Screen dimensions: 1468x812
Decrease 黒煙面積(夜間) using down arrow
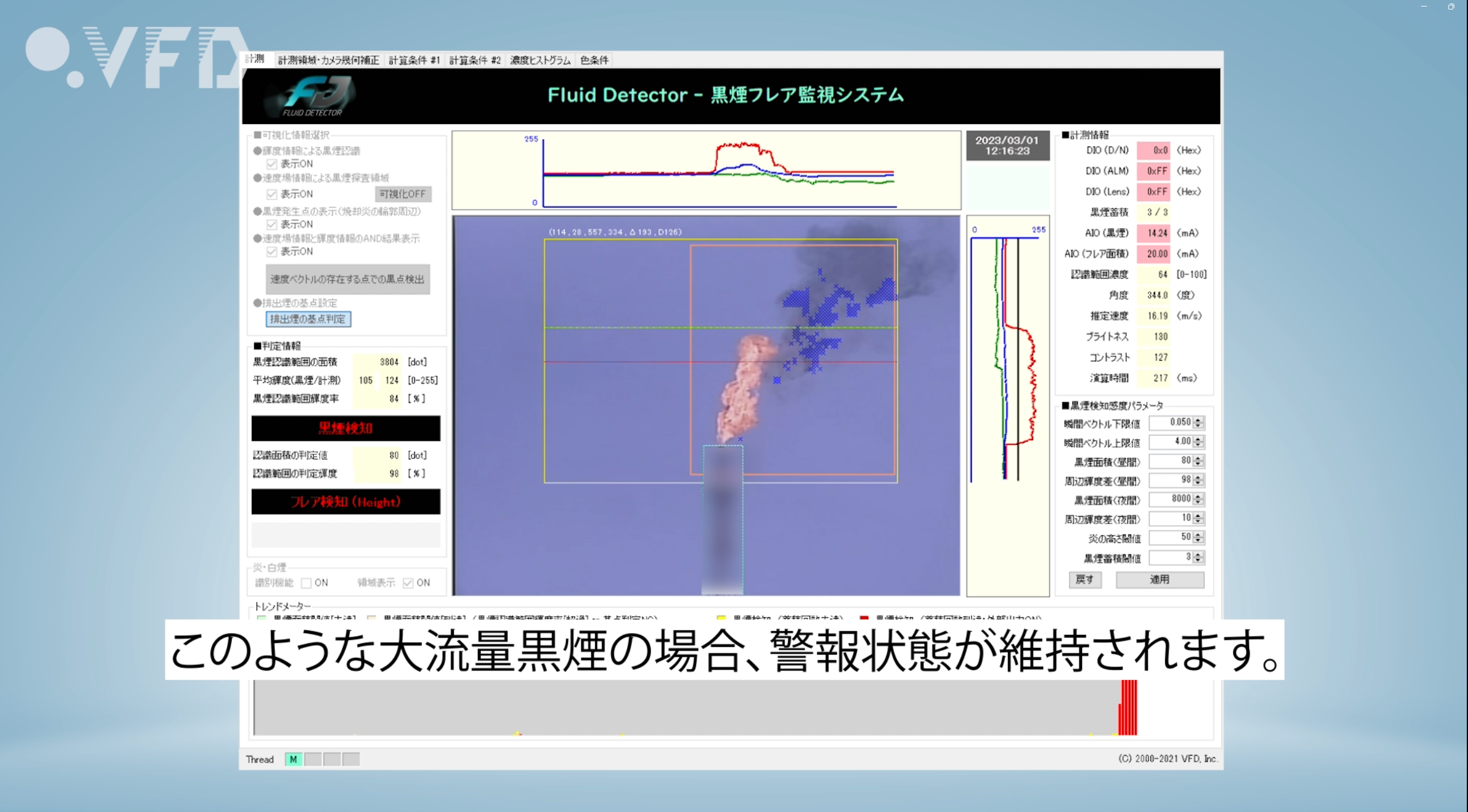click(1198, 503)
